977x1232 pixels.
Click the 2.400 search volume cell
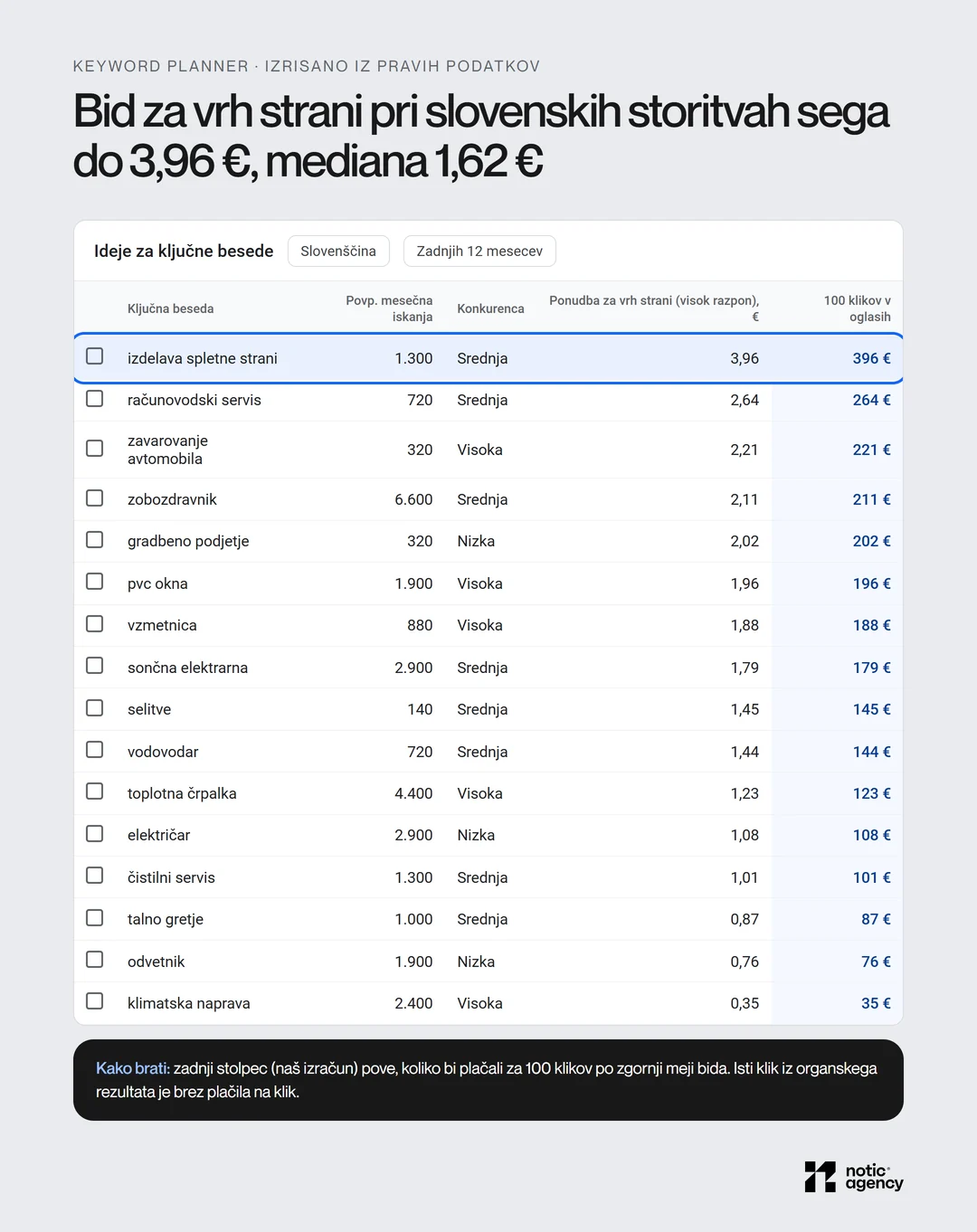point(413,1003)
